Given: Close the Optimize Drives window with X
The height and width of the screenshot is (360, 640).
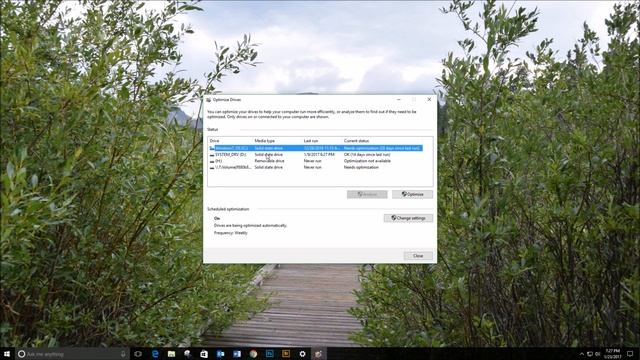Looking at the screenshot, I should pyautogui.click(x=429, y=99).
